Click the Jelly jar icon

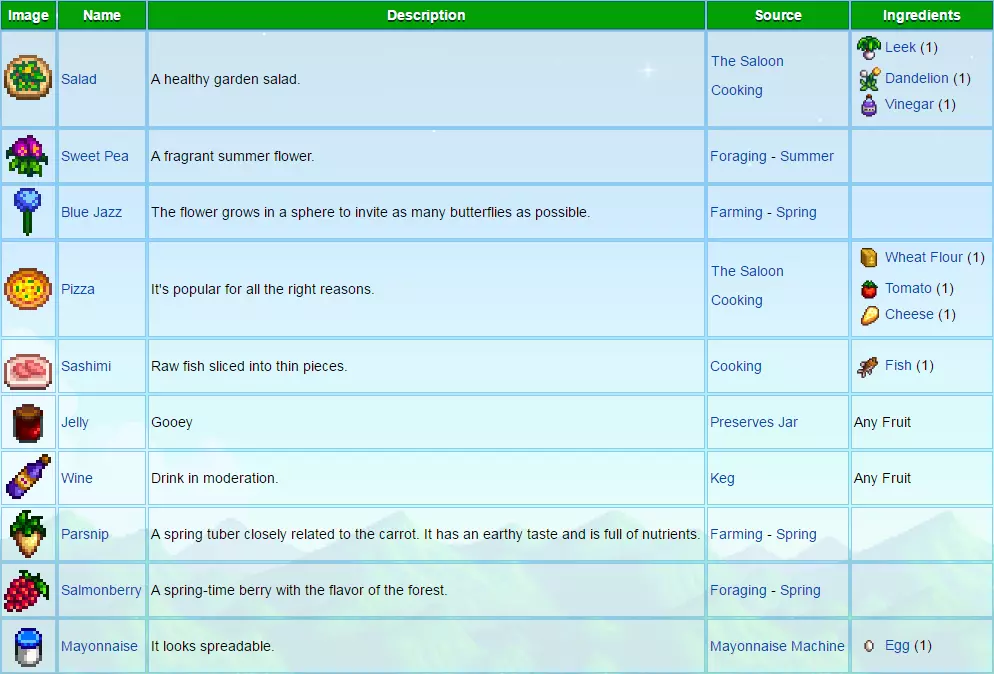[x=28, y=422]
